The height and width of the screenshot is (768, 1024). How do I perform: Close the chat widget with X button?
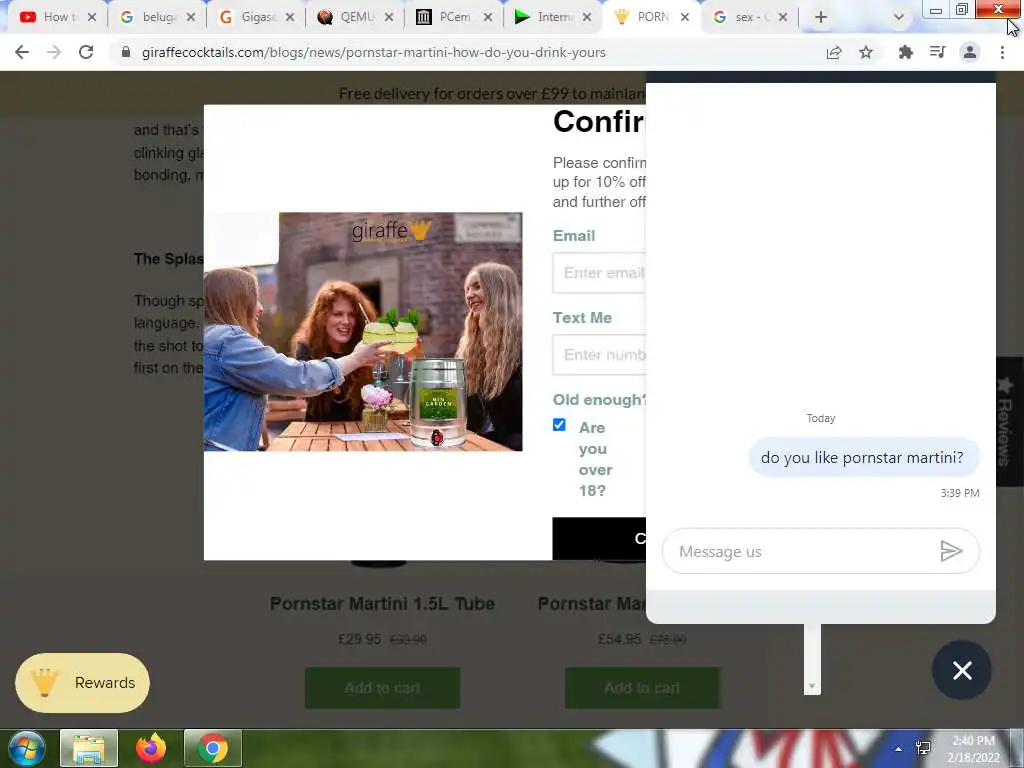pyautogui.click(x=962, y=670)
